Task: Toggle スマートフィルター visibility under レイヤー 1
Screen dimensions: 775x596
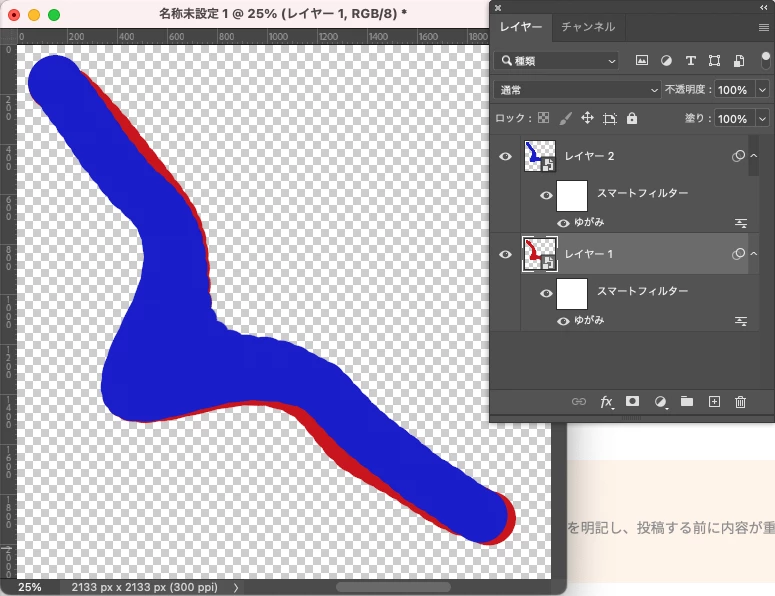Action: click(x=546, y=294)
